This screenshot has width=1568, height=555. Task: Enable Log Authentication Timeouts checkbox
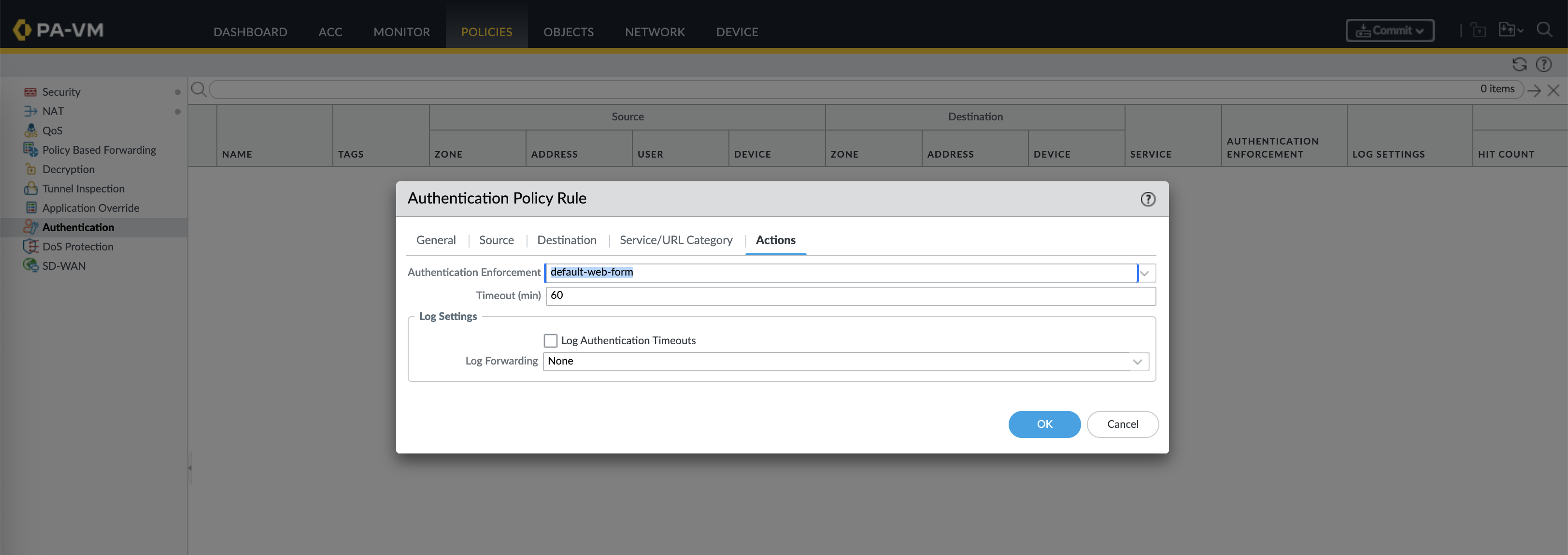pos(550,340)
